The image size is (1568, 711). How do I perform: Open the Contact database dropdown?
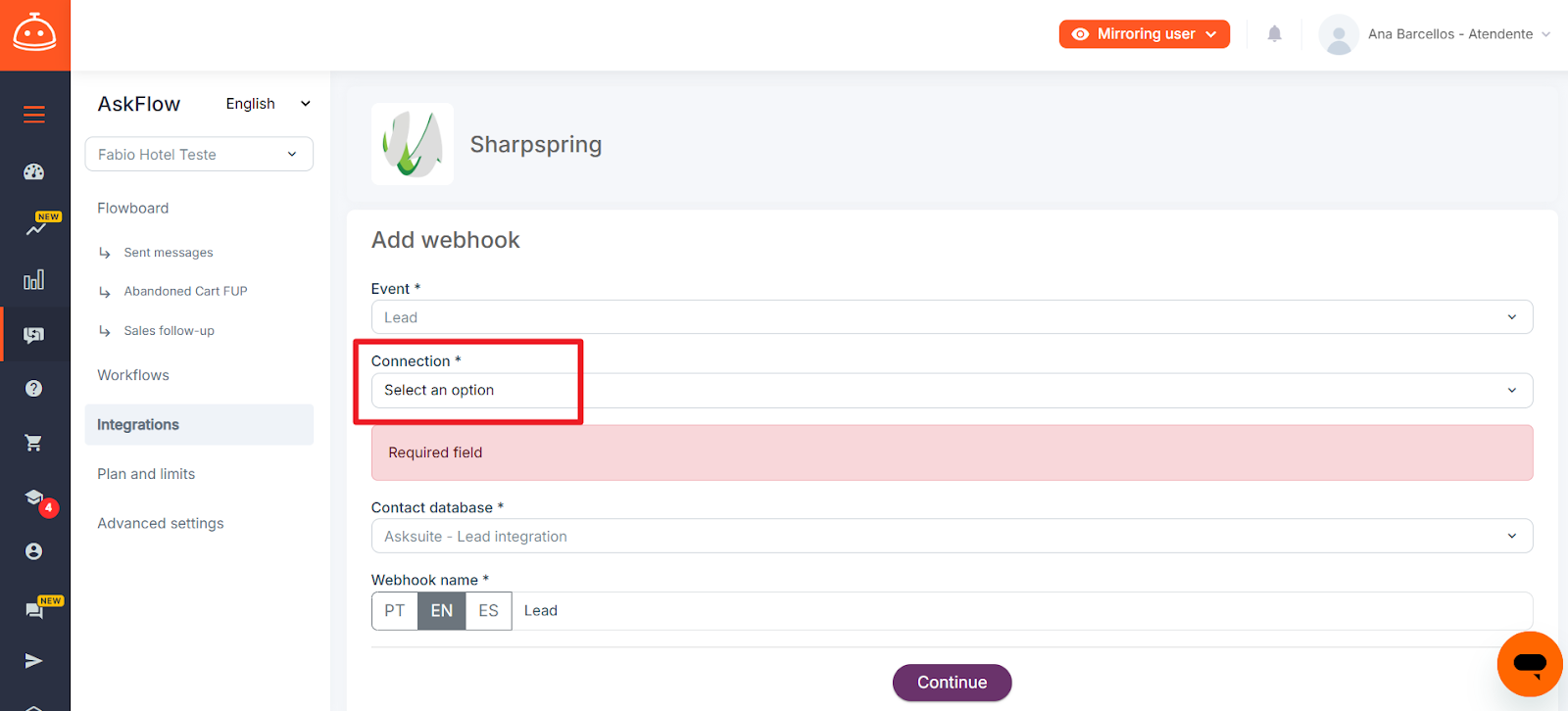[952, 537]
